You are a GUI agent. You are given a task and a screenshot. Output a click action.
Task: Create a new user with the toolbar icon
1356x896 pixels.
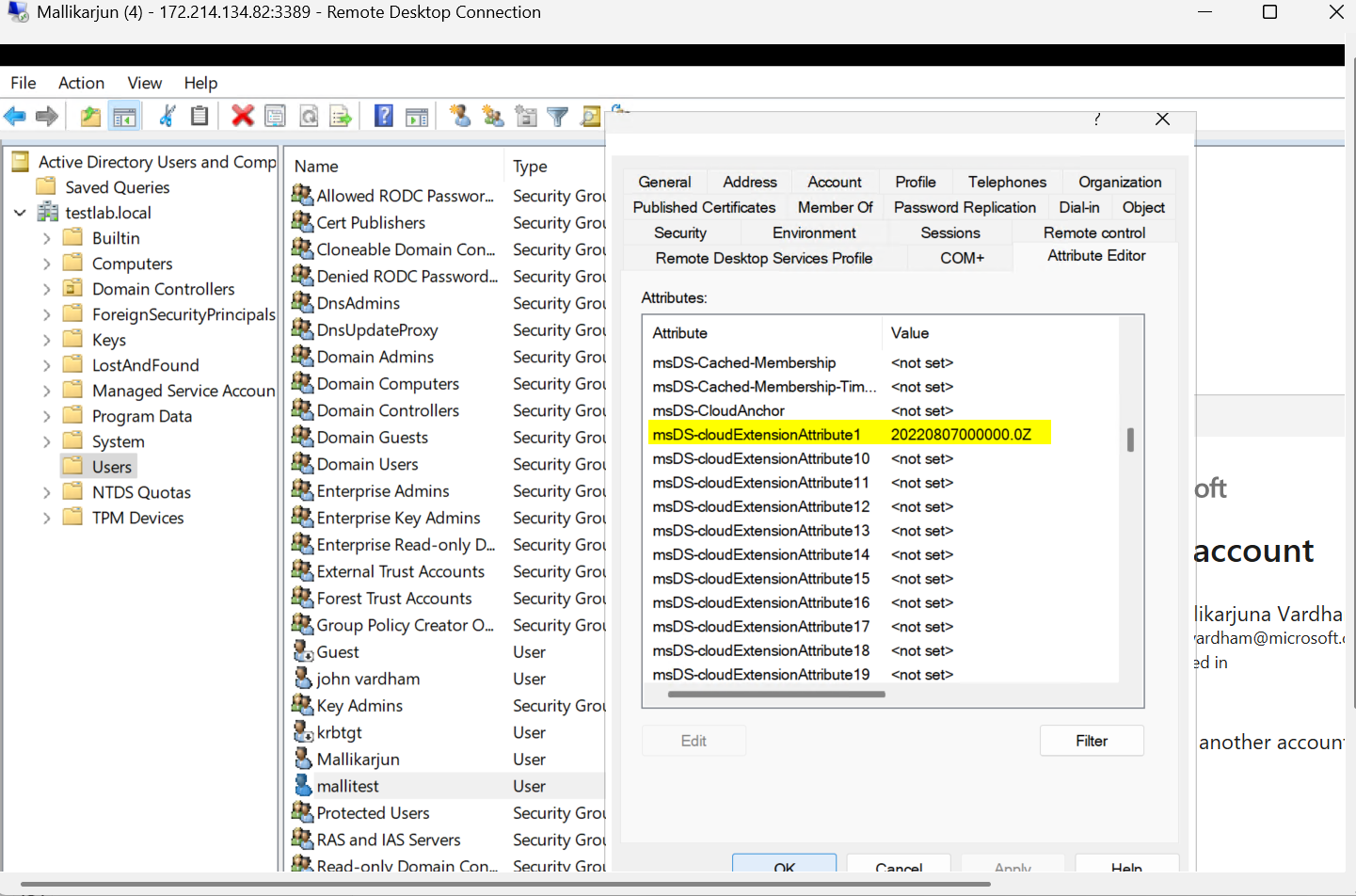coord(461,115)
